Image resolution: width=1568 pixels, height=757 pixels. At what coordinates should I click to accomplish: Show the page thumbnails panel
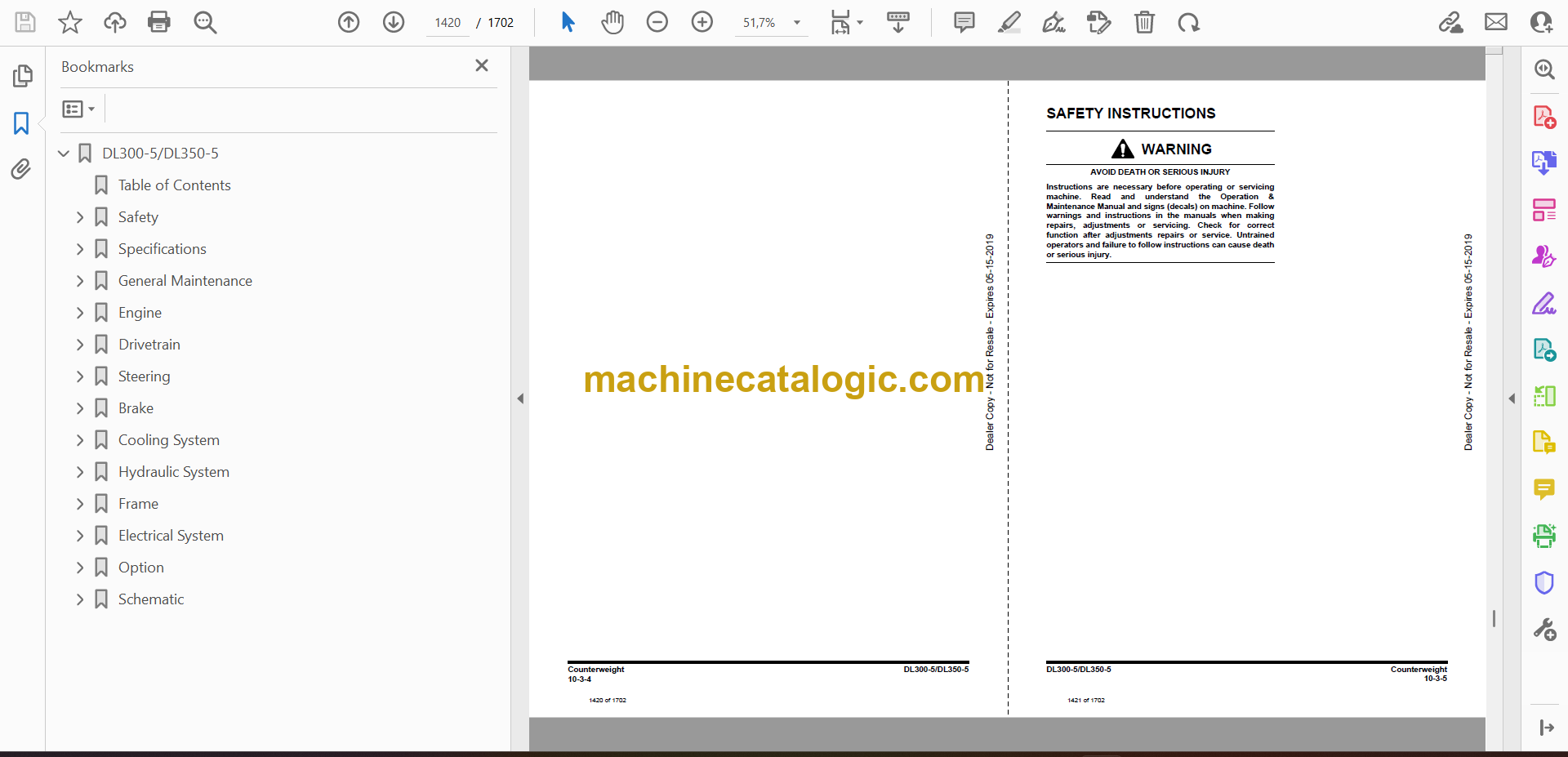[22, 76]
